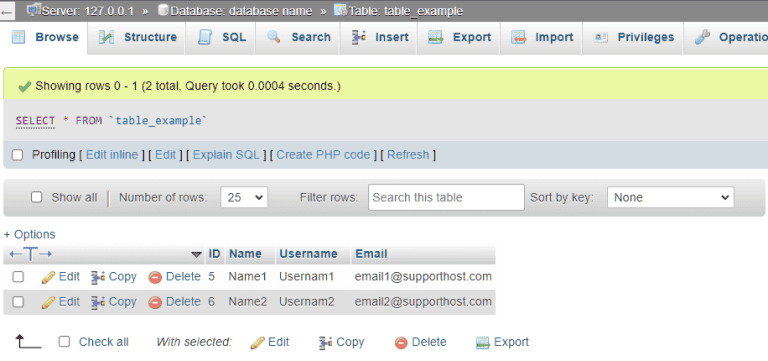The image size is (768, 361).
Task: Click With selected Delete red icon
Action: pyautogui.click(x=401, y=343)
